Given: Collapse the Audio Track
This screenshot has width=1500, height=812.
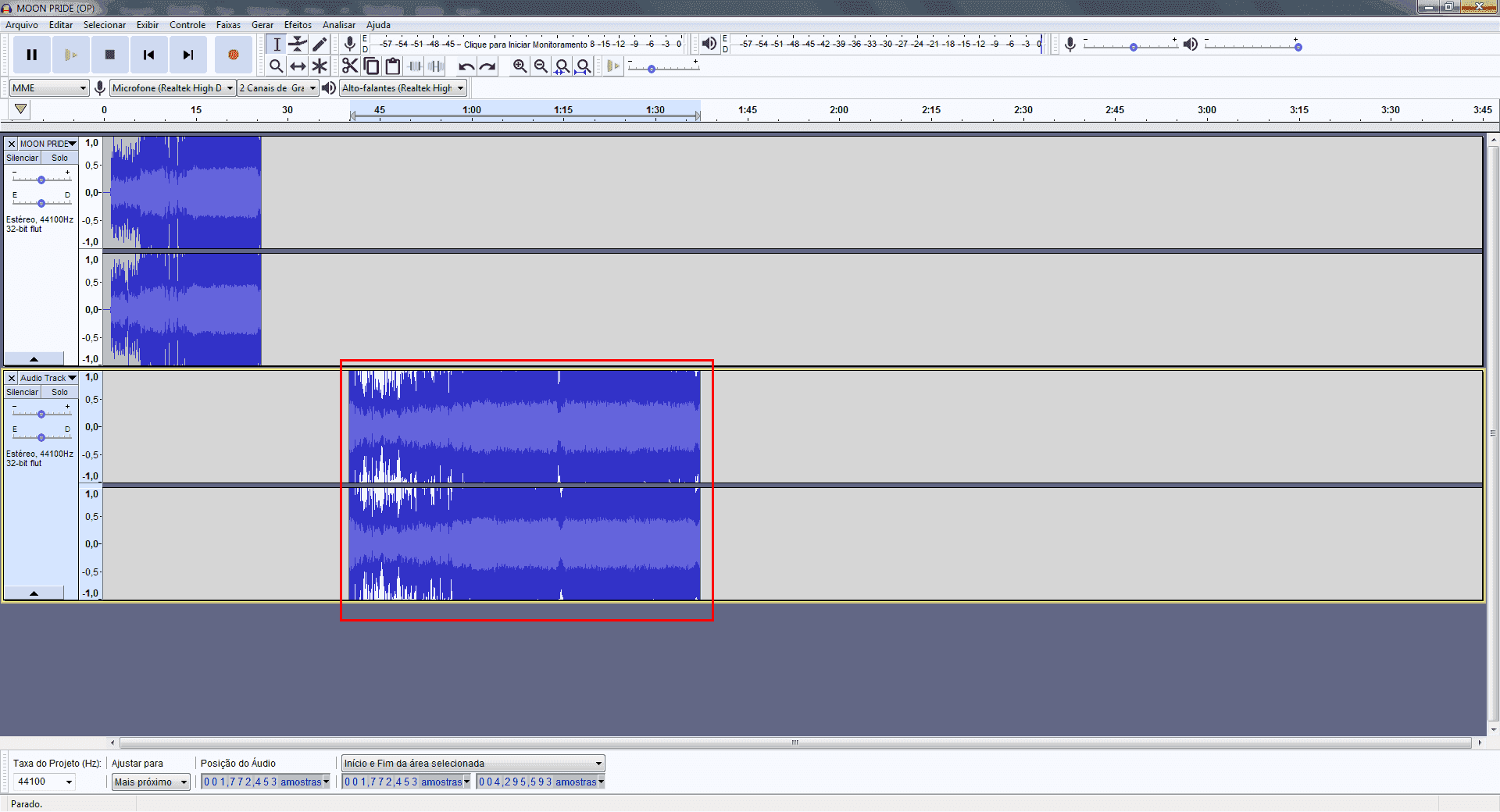Looking at the screenshot, I should pos(34,593).
